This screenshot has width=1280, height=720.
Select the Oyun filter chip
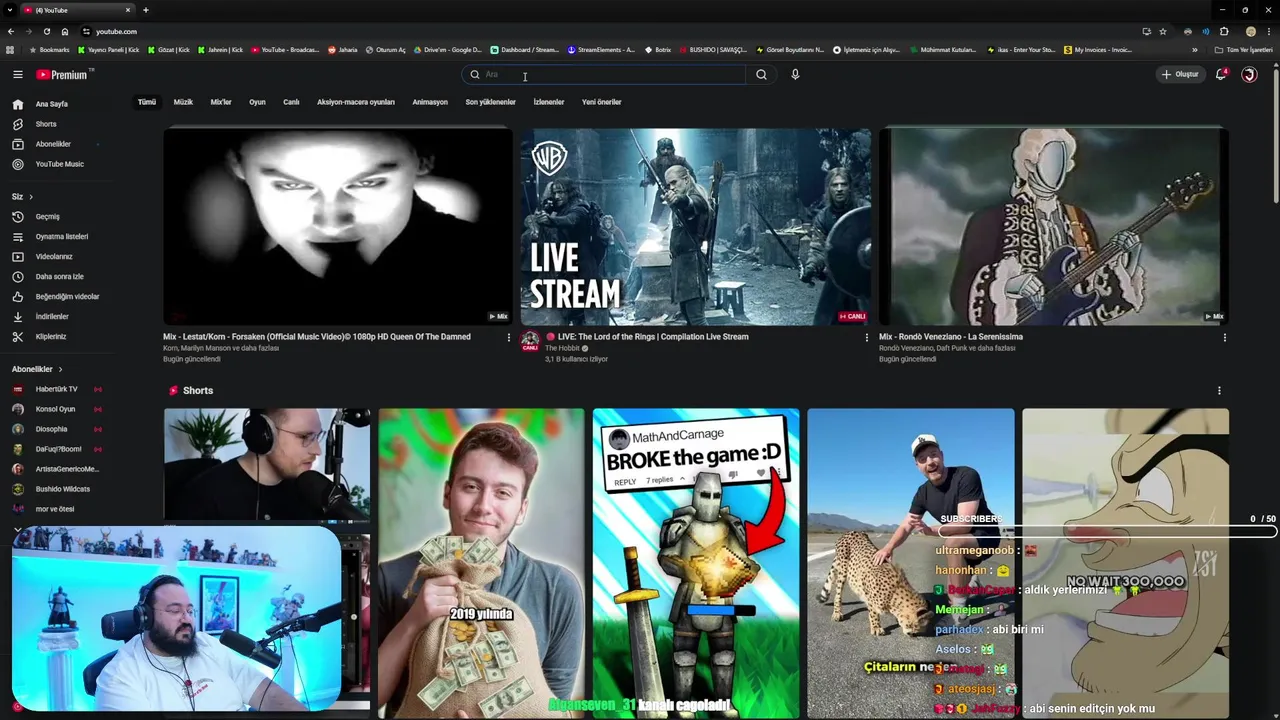257,102
